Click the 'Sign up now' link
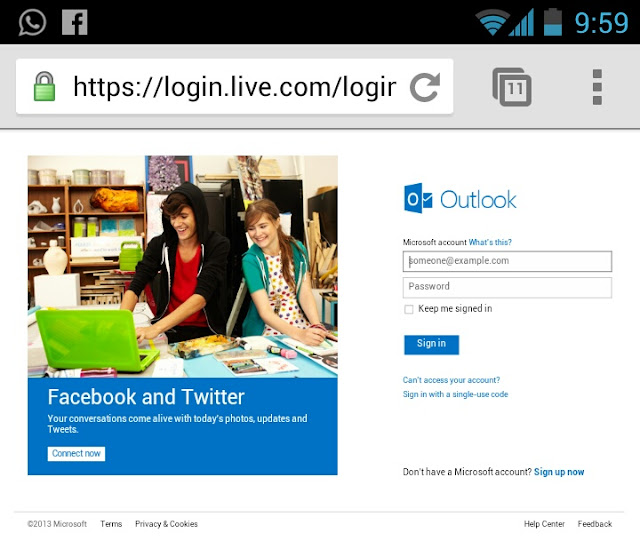This screenshot has height=549, width=640. pyautogui.click(x=559, y=472)
